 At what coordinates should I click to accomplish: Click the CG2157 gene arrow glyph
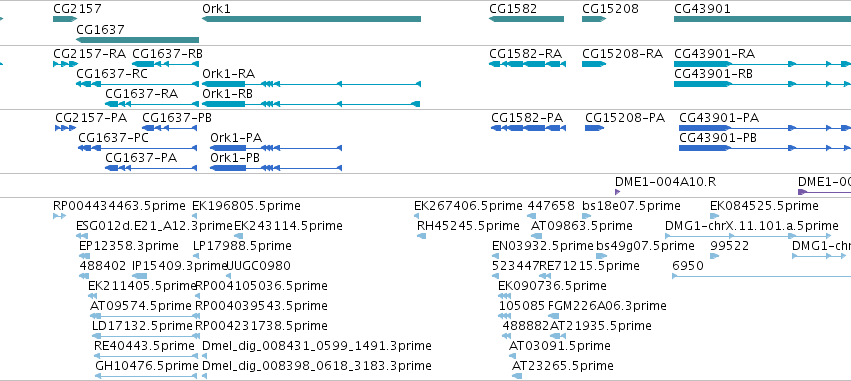(65, 19)
